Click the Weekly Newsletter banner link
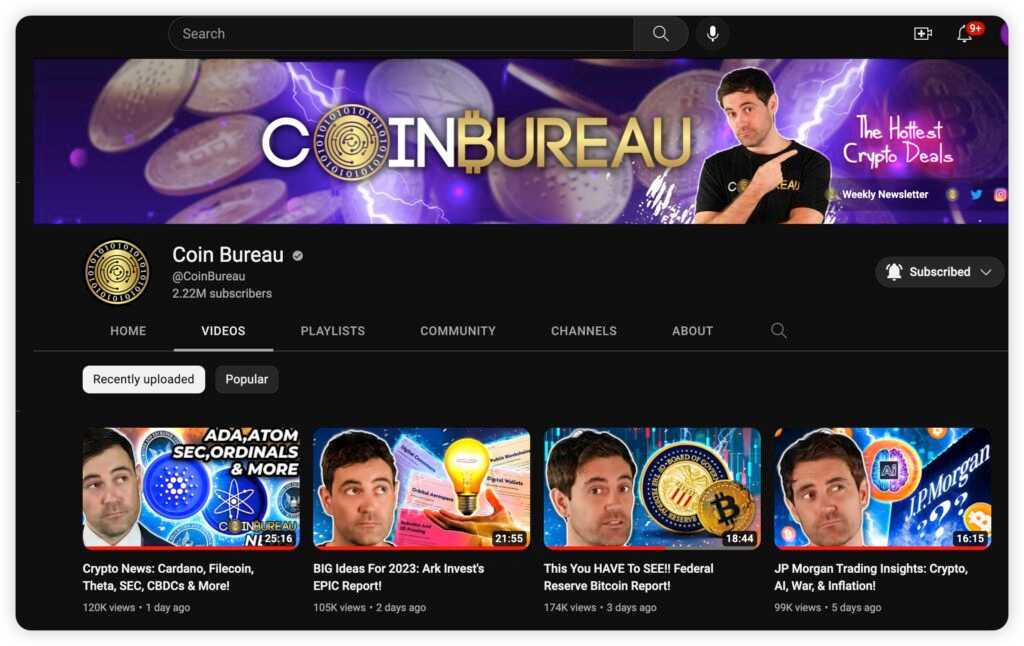This screenshot has height=646, width=1024. coord(884,195)
